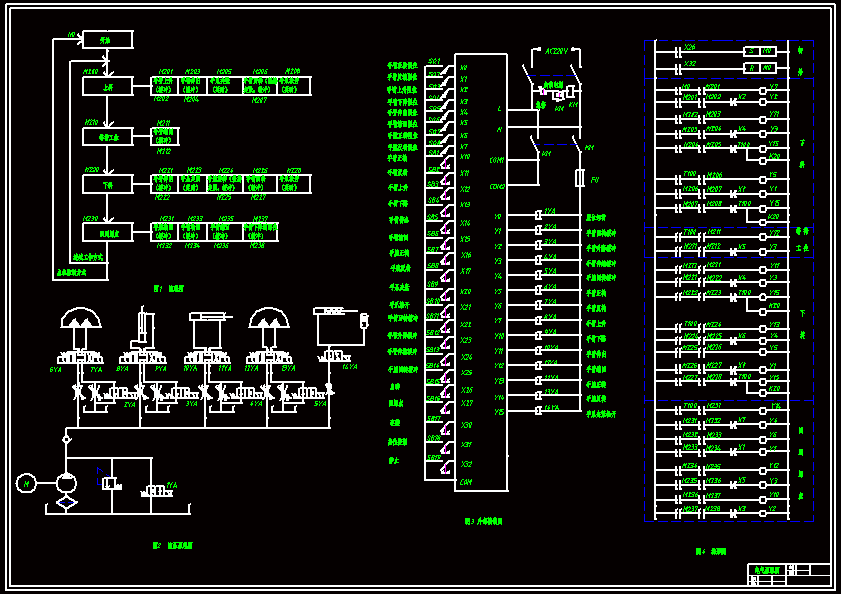The height and width of the screenshot is (594, 841).
Task: Select the 5YA label in hydraulic diagram
Action: tap(320, 404)
